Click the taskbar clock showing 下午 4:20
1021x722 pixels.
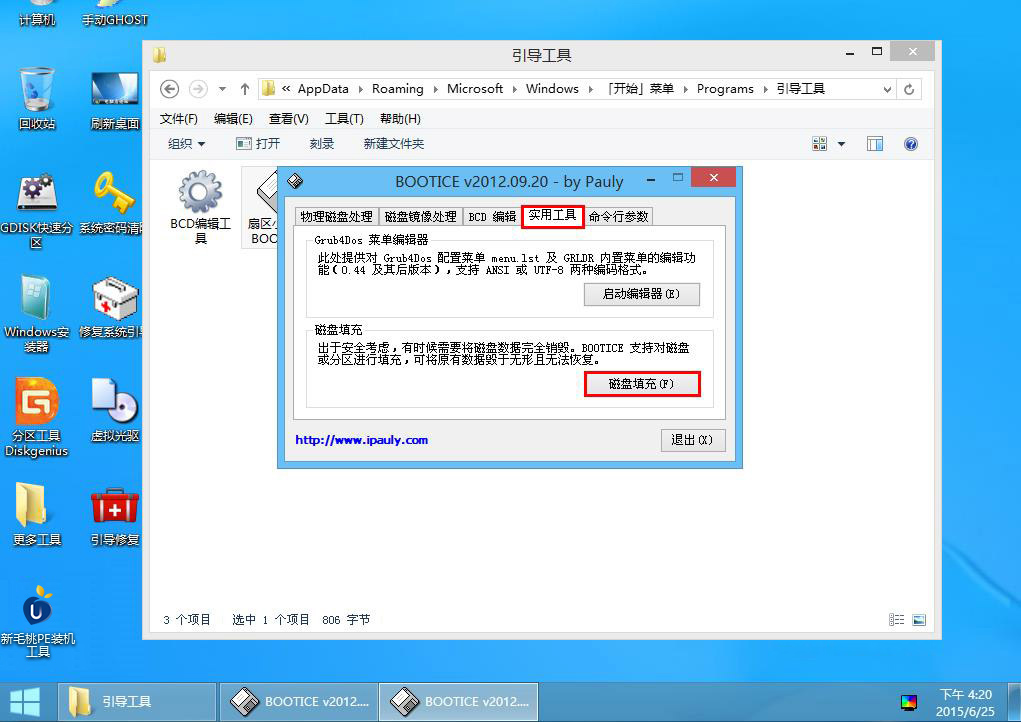click(965, 702)
